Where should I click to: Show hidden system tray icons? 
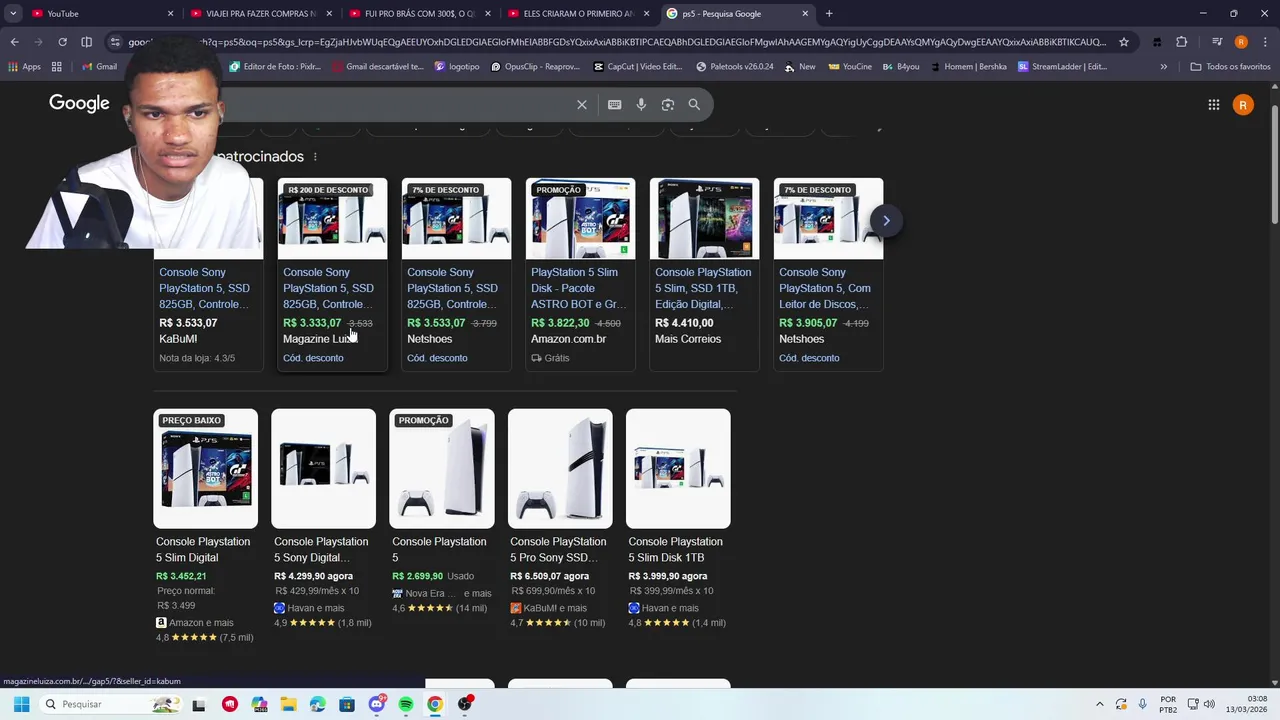point(1100,704)
